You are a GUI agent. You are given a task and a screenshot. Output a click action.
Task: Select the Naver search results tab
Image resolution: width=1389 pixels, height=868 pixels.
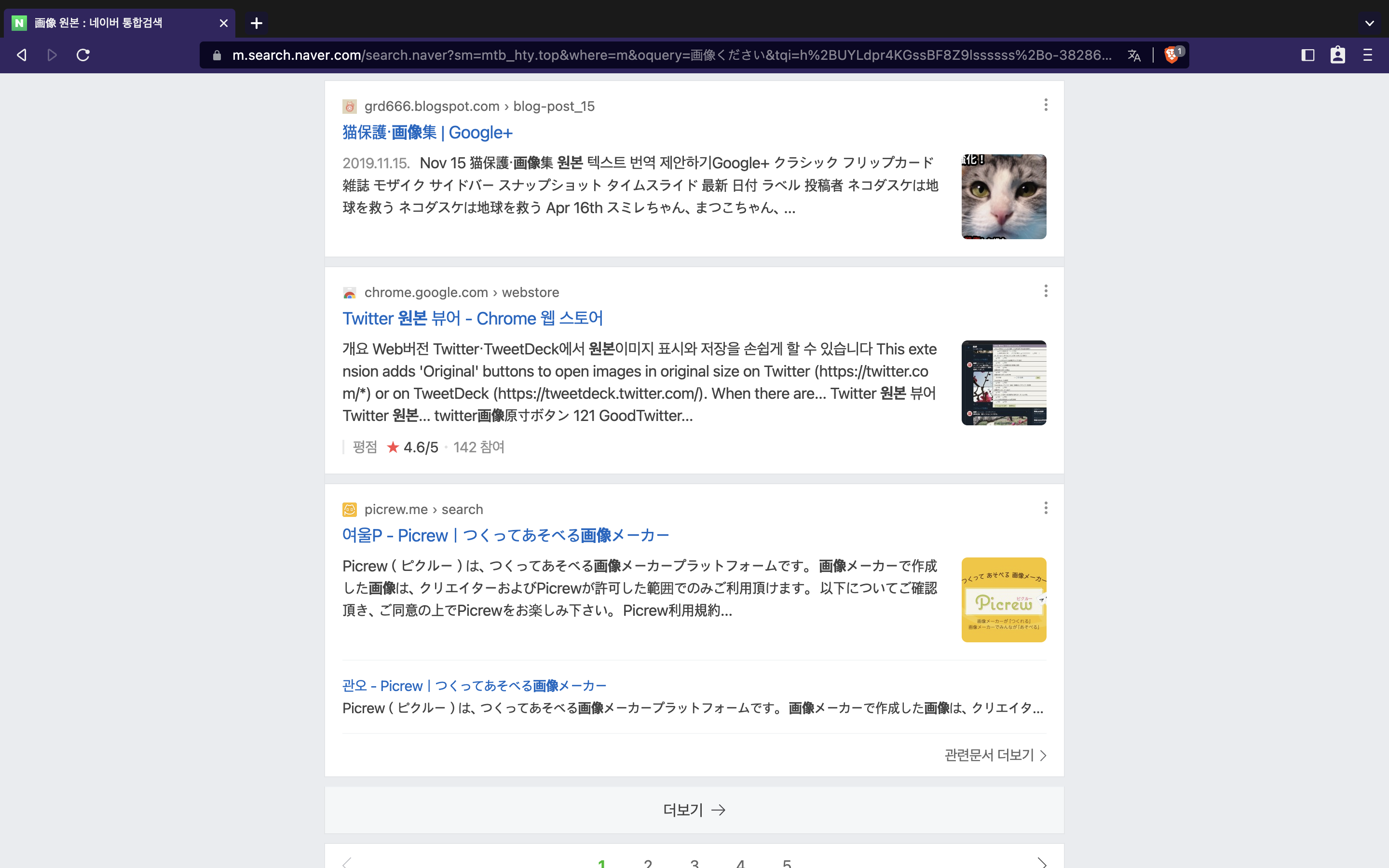[x=120, y=23]
